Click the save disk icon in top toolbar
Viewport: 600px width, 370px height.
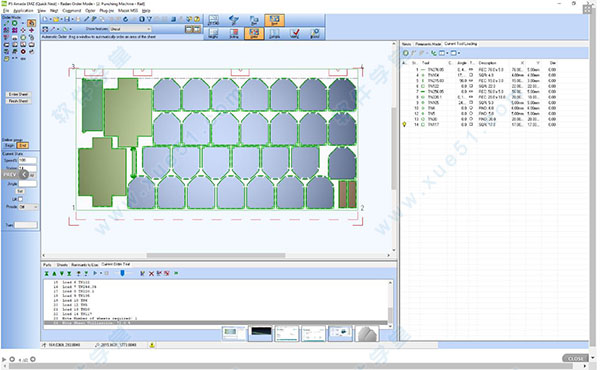coord(67,19)
